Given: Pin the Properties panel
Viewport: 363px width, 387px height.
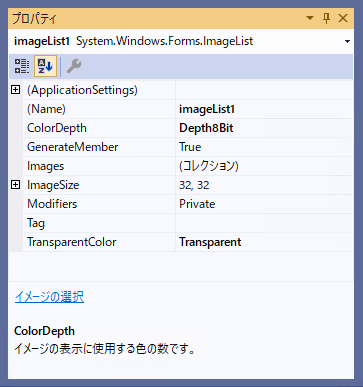Looking at the screenshot, I should [326, 18].
